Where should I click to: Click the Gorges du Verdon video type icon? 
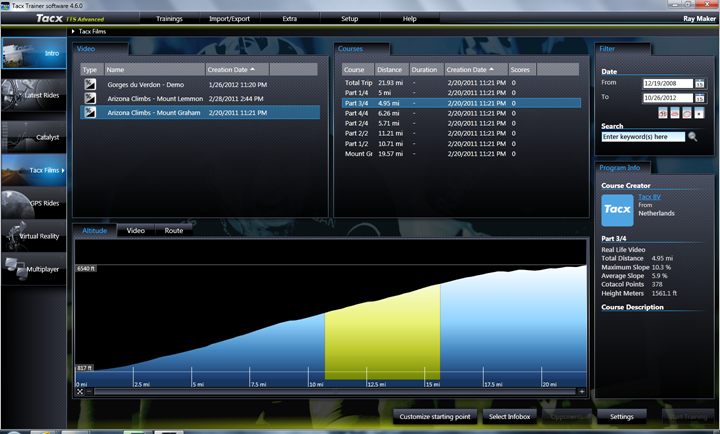(90, 85)
